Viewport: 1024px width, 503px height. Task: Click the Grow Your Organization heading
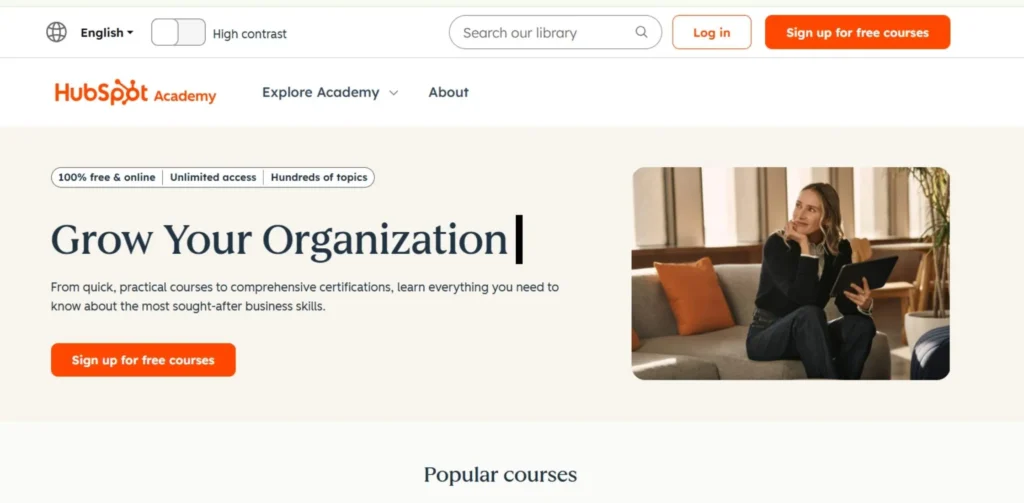tap(280, 239)
